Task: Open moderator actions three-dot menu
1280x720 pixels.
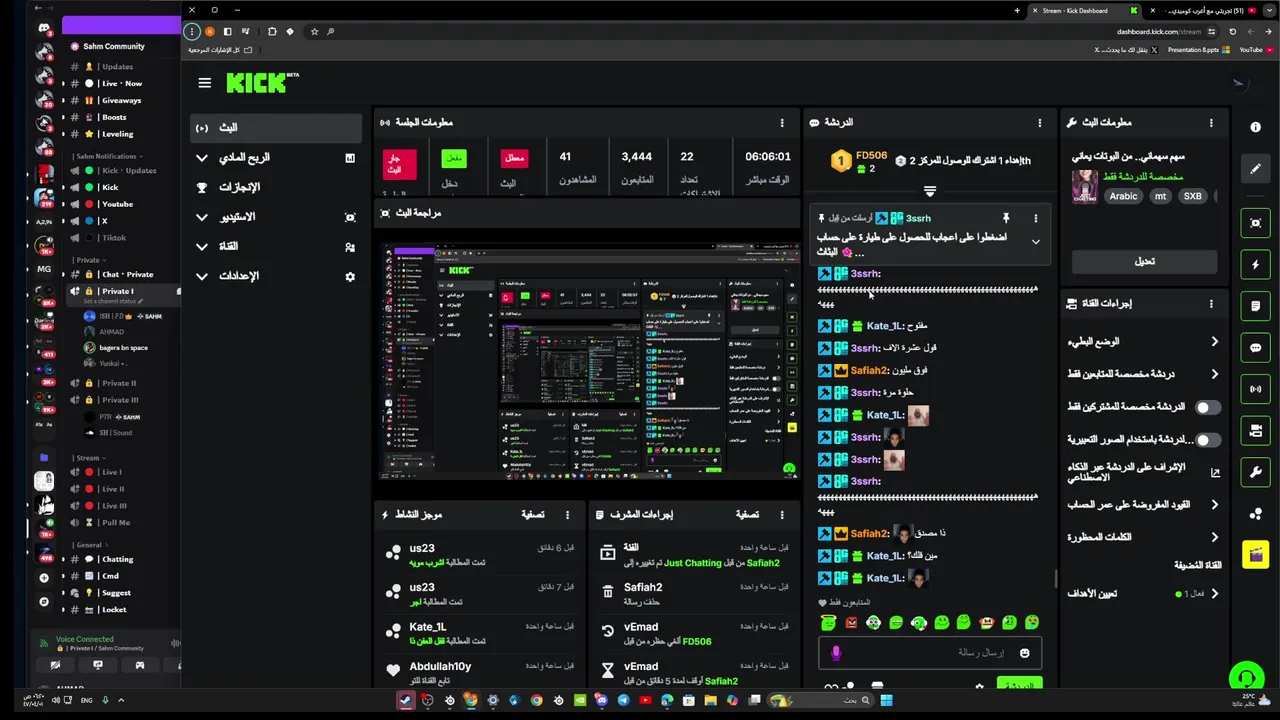Action: click(782, 515)
